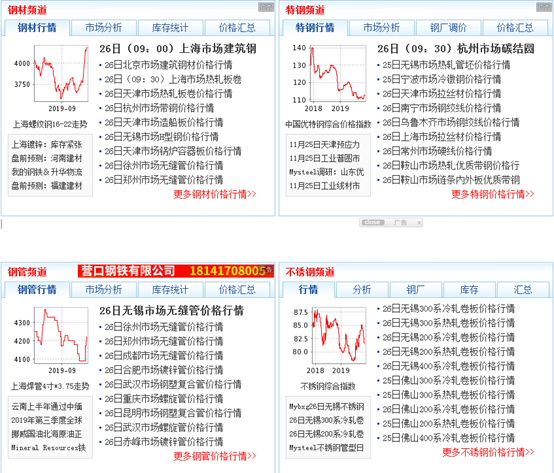Open 价格汇总 tab in 特钢频道 panel
This screenshot has width=554, height=473.
[515, 28]
